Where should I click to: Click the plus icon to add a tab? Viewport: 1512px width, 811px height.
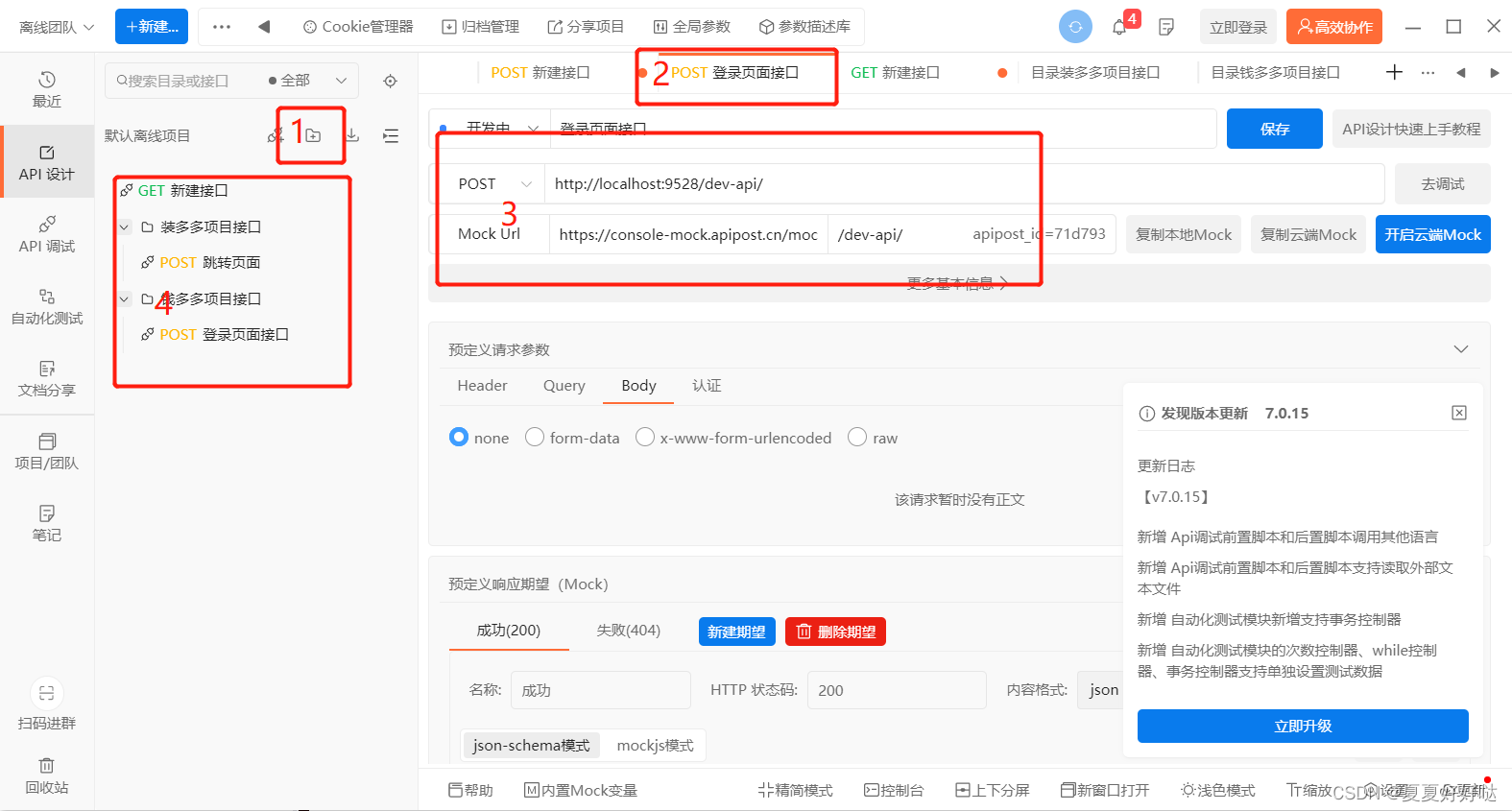(x=1395, y=72)
